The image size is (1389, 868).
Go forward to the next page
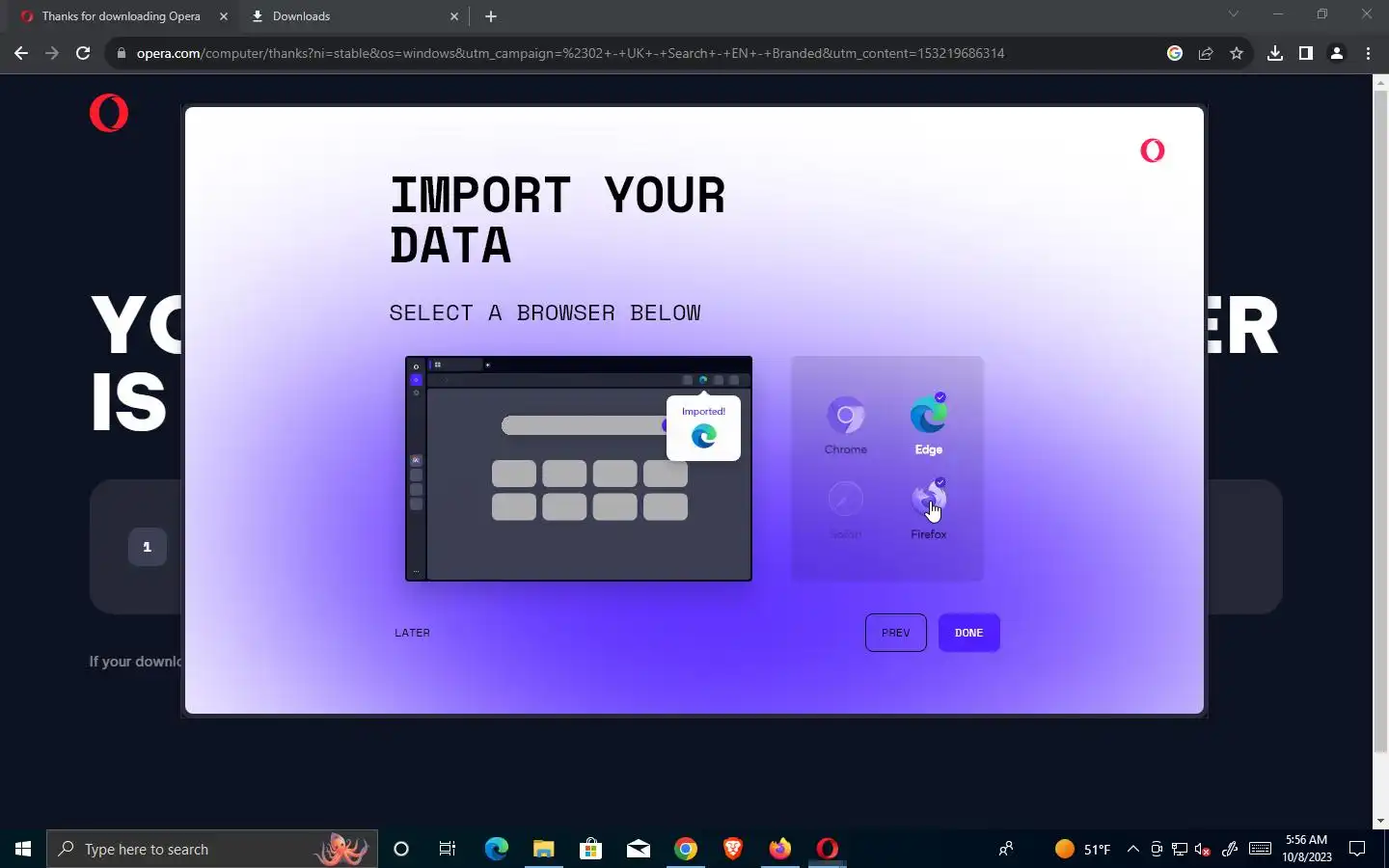coord(52,53)
